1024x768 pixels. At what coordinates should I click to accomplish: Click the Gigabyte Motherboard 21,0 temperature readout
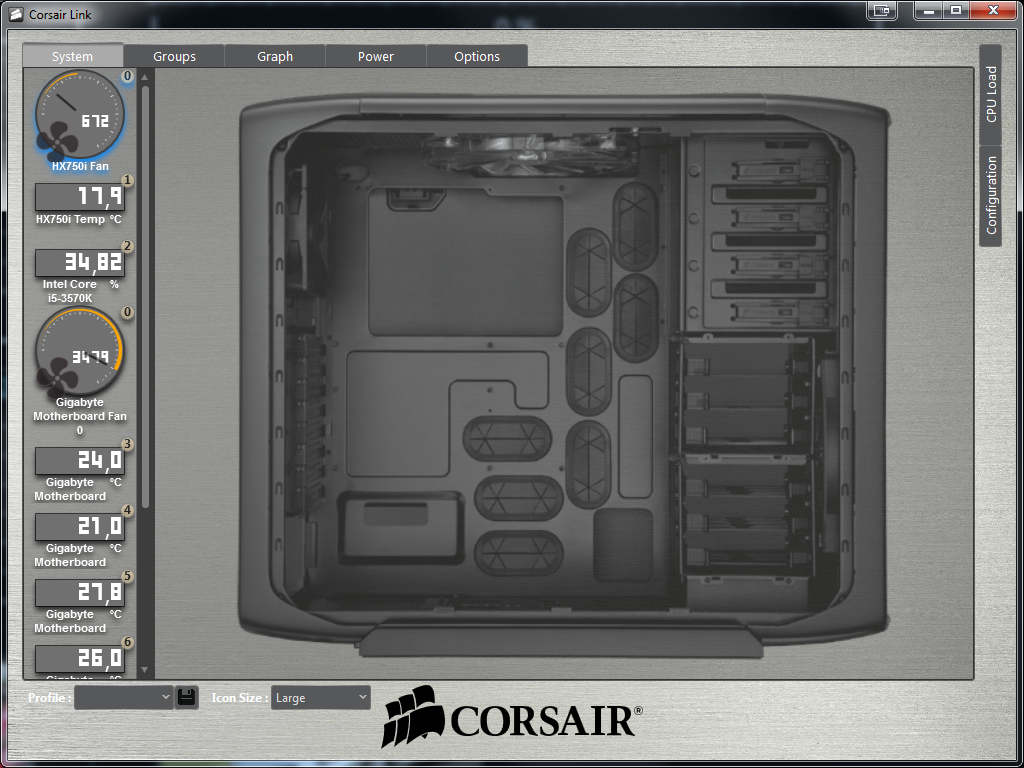click(x=80, y=527)
